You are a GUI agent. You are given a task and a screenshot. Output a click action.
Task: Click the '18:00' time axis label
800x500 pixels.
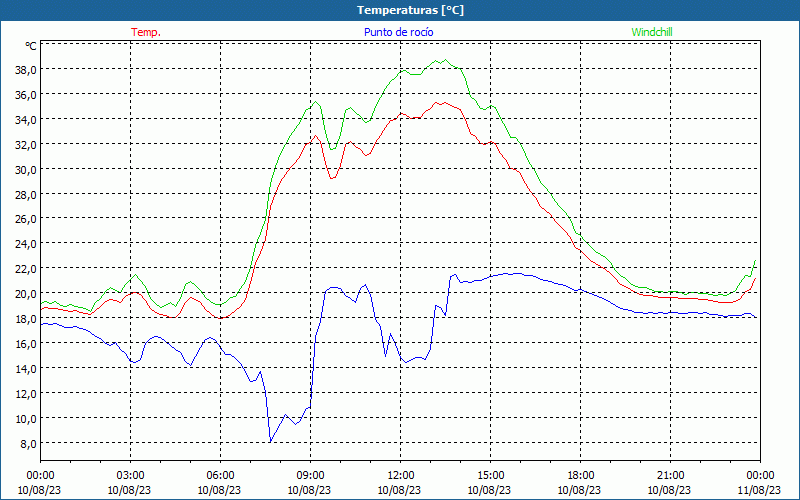(581, 476)
